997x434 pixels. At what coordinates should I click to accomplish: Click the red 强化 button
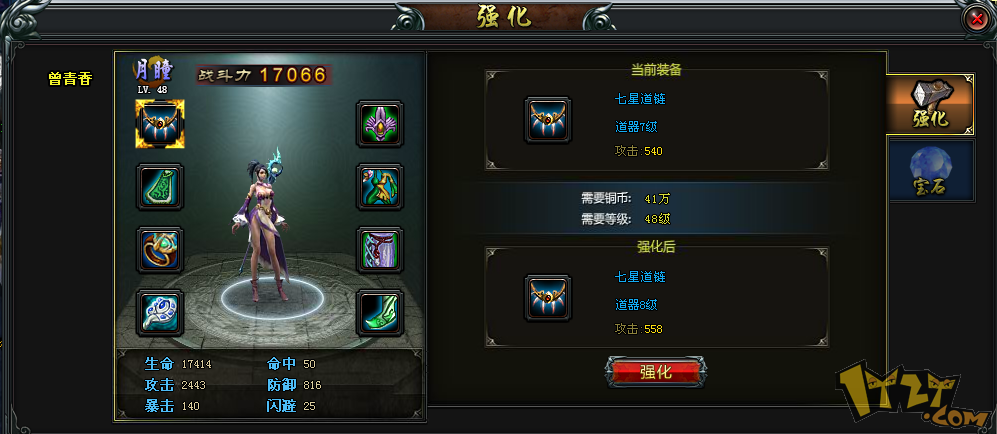point(656,372)
